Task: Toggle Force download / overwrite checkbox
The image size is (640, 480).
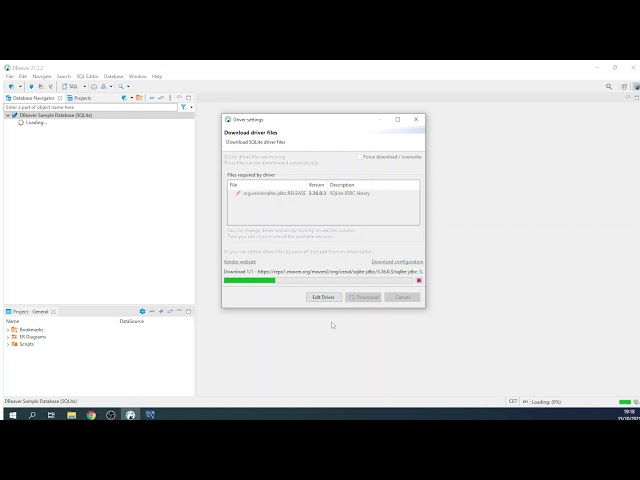Action: point(360,157)
